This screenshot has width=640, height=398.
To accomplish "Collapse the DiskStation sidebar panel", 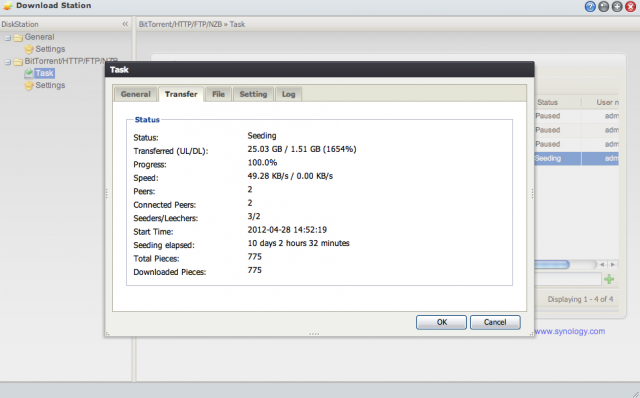I will click(125, 24).
